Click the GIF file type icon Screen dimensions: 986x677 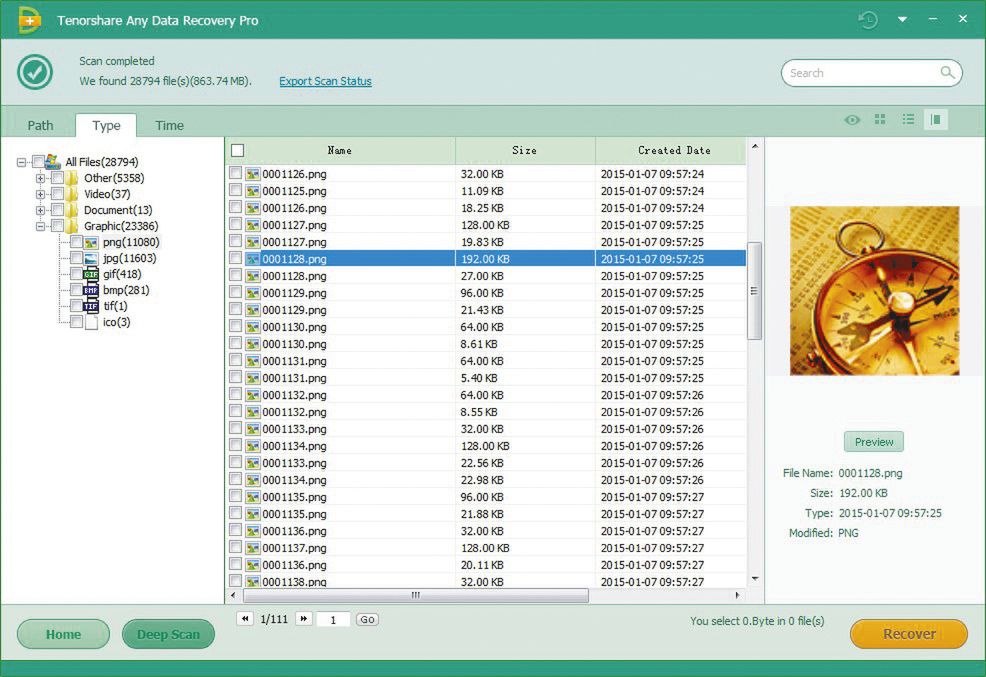(x=91, y=274)
